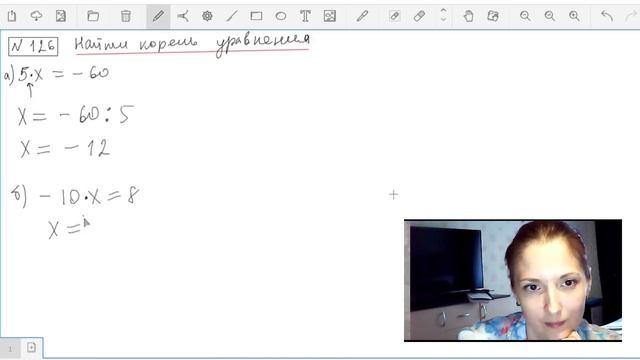Screen dimensions: 640x360
Task: Select the pencil drawing tool
Action: (158, 16)
